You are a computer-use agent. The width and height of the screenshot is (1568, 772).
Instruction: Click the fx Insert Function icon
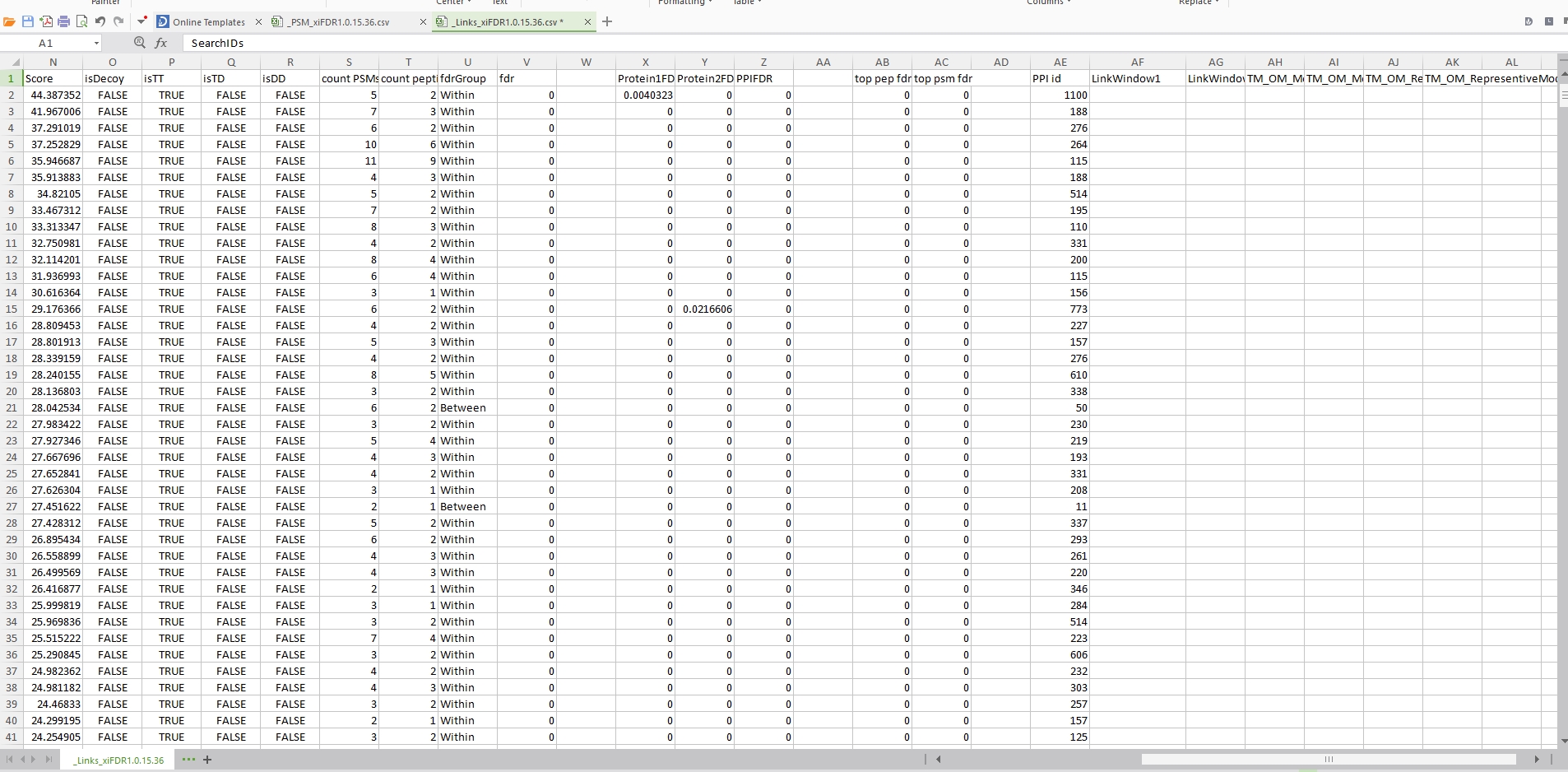click(161, 43)
